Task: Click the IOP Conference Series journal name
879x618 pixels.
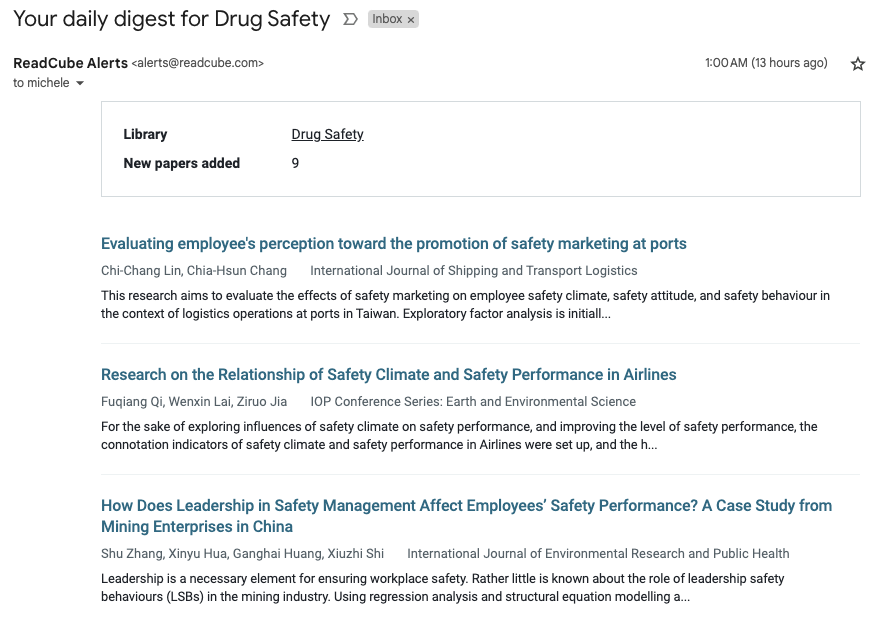Action: [473, 402]
